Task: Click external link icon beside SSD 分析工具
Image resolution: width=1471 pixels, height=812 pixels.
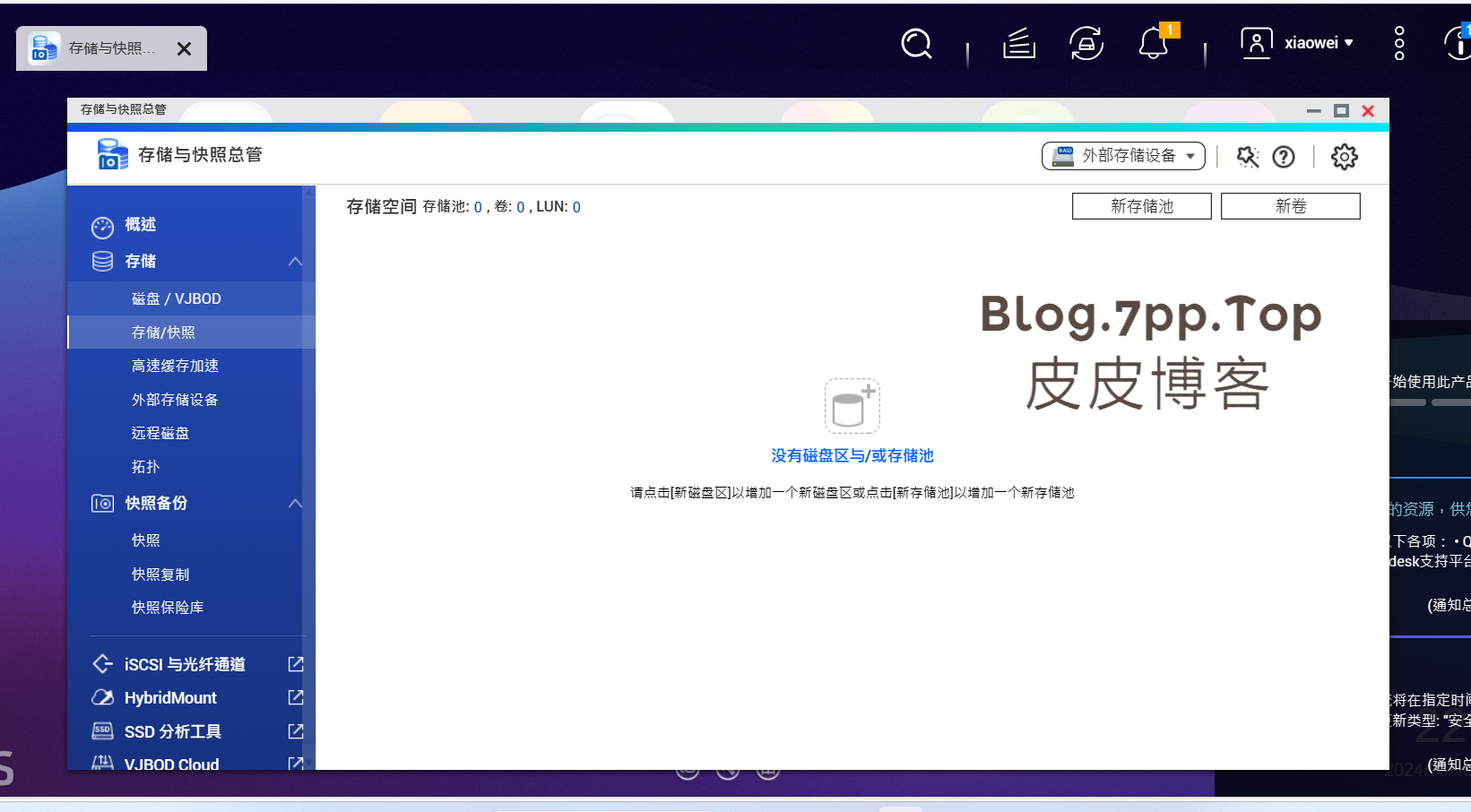Action: pyautogui.click(x=296, y=731)
